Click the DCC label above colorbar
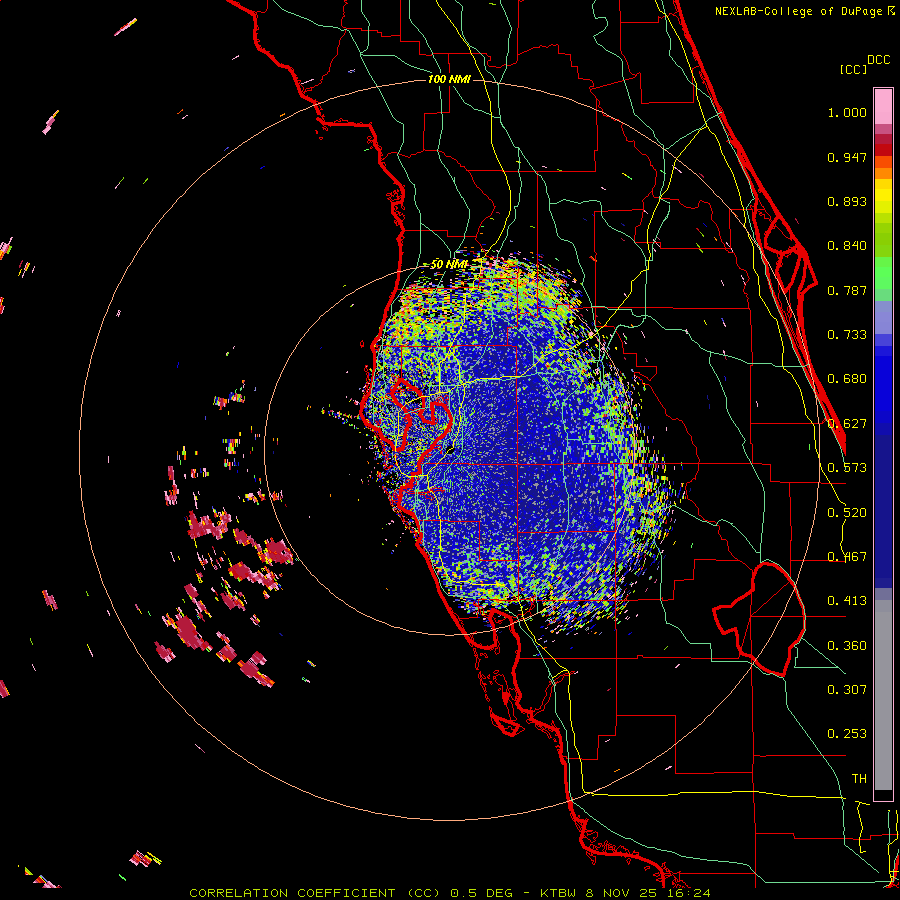 879,60
